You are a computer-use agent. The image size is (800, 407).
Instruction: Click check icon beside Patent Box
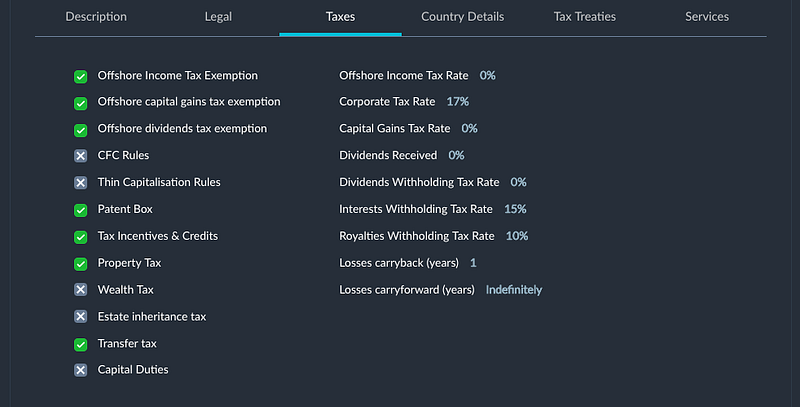point(81,210)
